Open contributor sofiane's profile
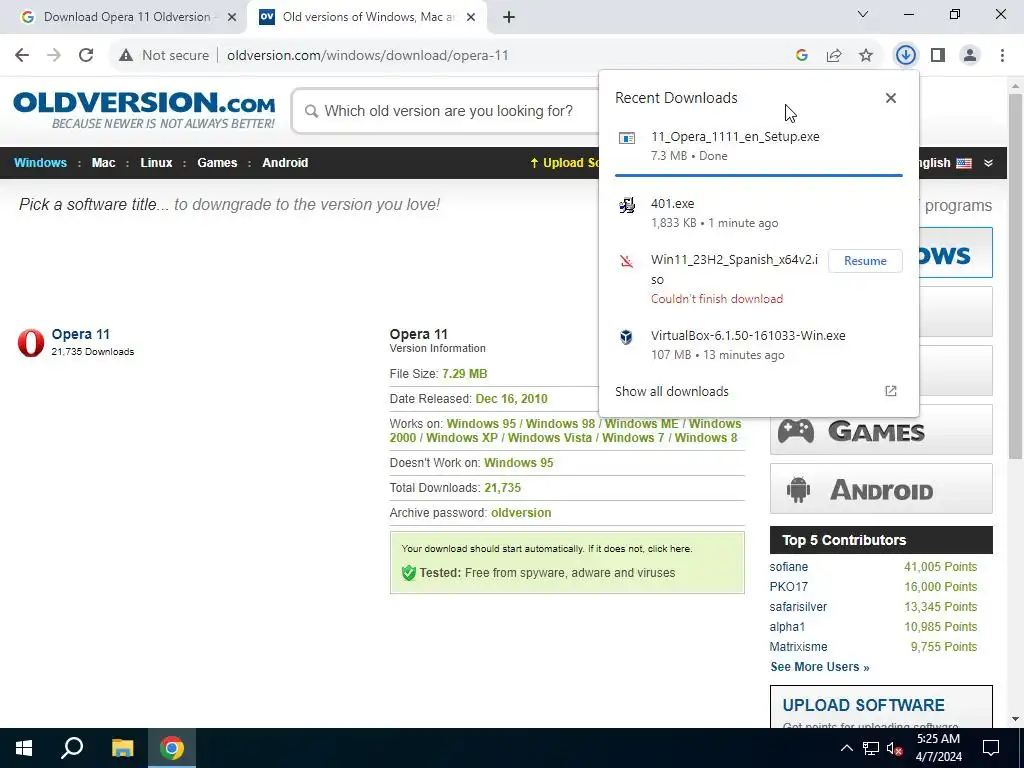Screen dimensions: 1024x768 [x=788, y=567]
